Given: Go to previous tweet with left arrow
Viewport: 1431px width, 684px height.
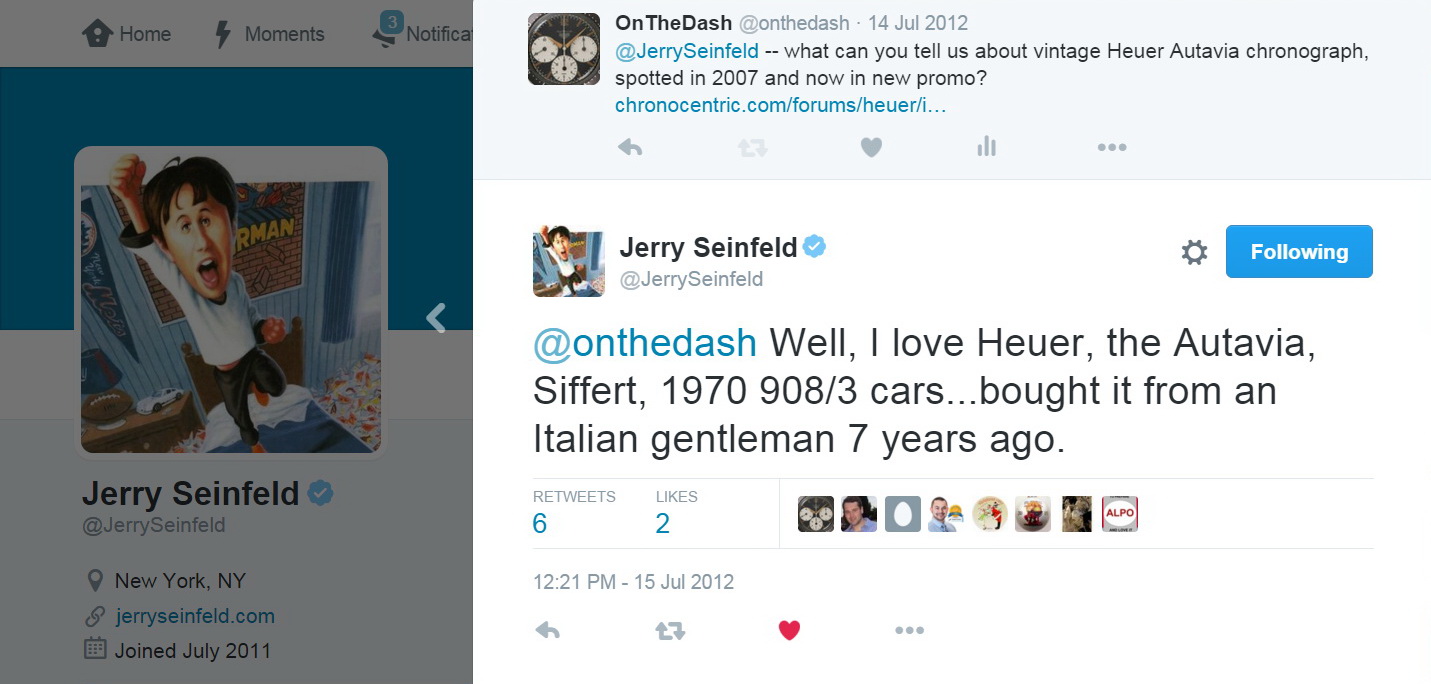Looking at the screenshot, I should click(435, 318).
